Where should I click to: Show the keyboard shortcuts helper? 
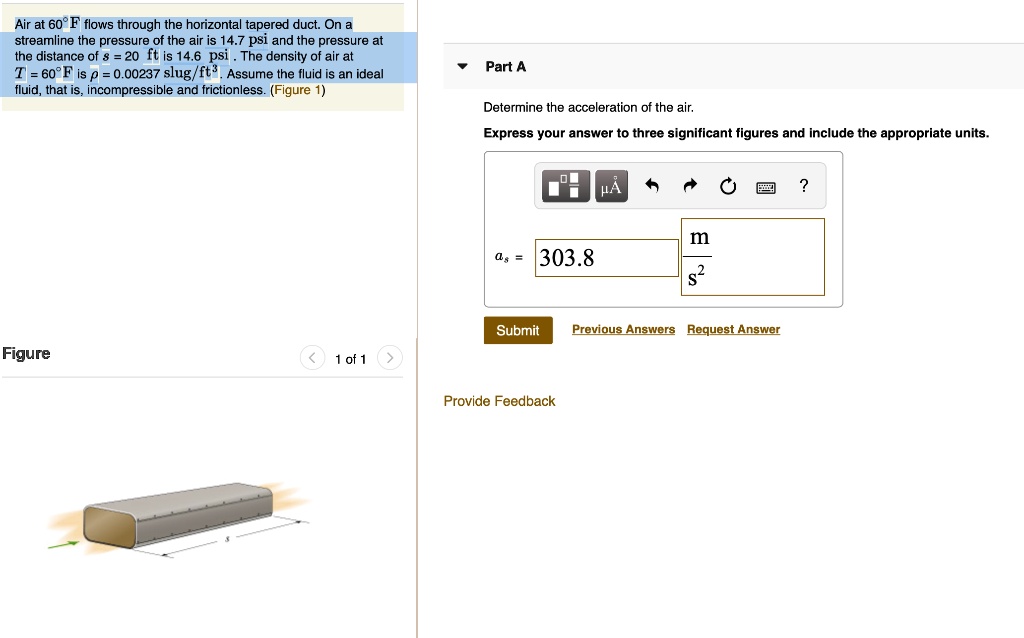(x=765, y=186)
